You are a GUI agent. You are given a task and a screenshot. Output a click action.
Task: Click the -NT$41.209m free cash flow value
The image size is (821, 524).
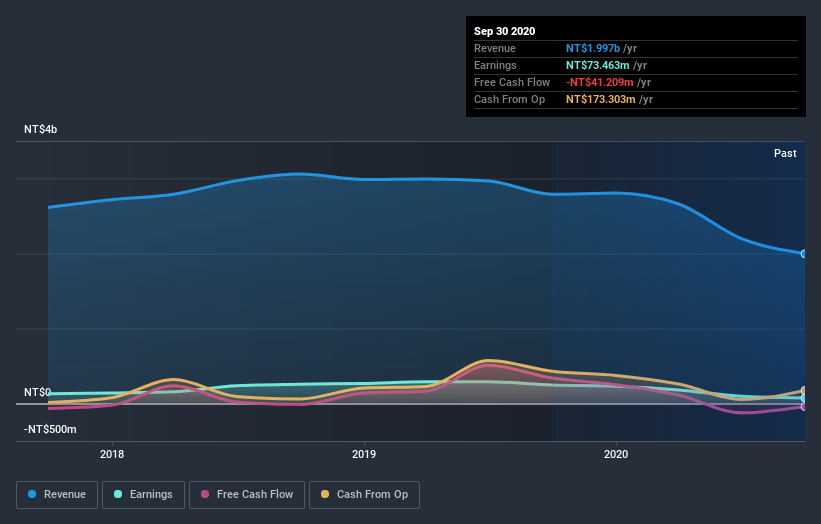[600, 83]
